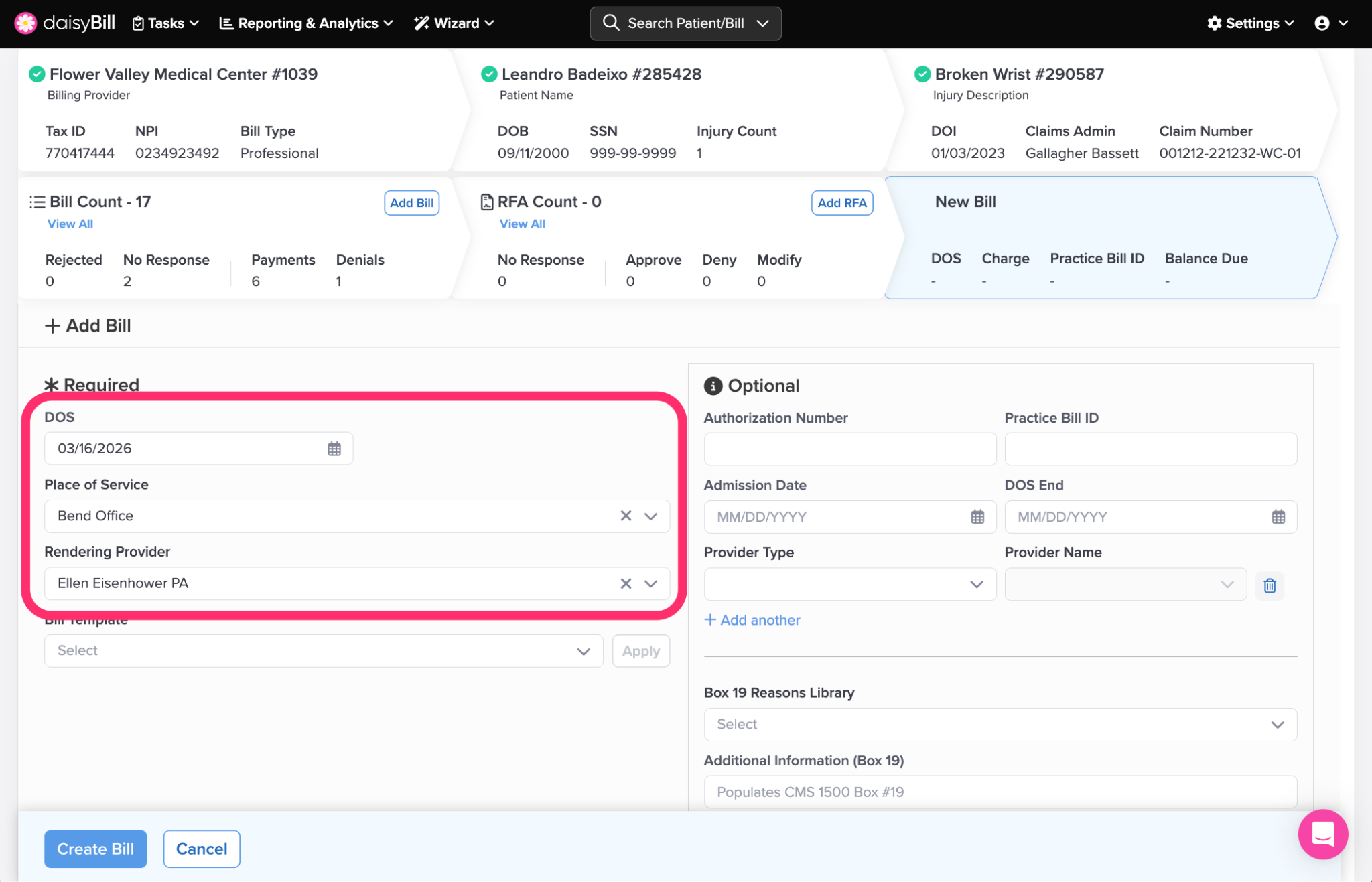Open the DOS End calendar icon
This screenshot has height=882, width=1372.
1278,517
